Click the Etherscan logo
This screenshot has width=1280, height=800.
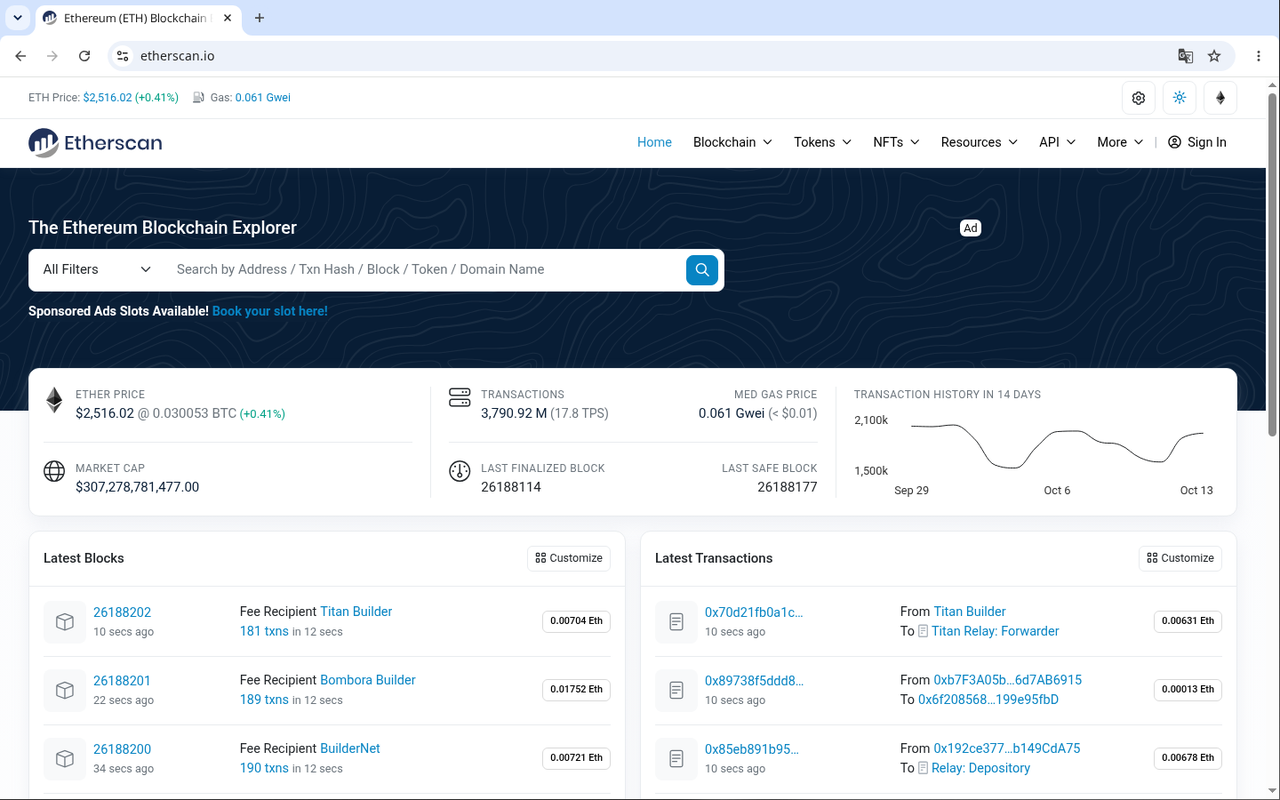(95, 143)
